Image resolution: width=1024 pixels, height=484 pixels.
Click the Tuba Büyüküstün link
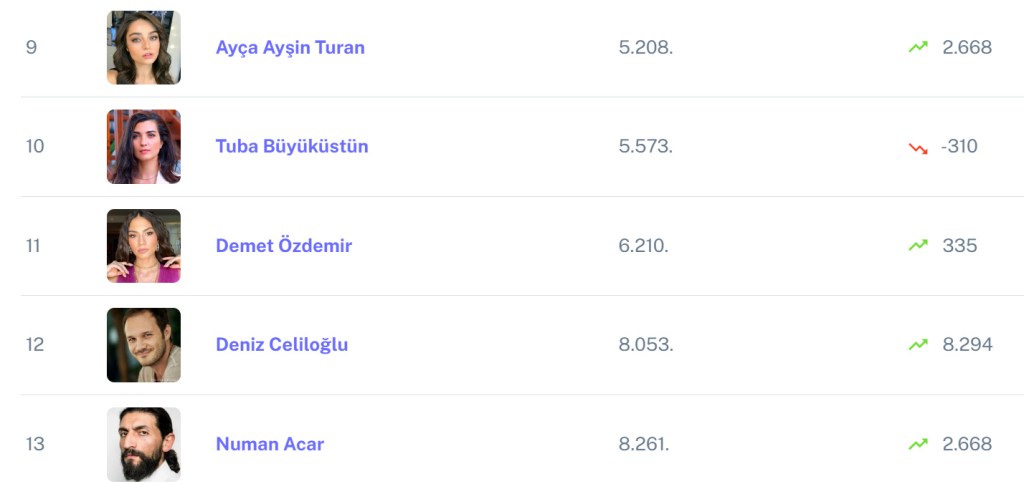(292, 146)
